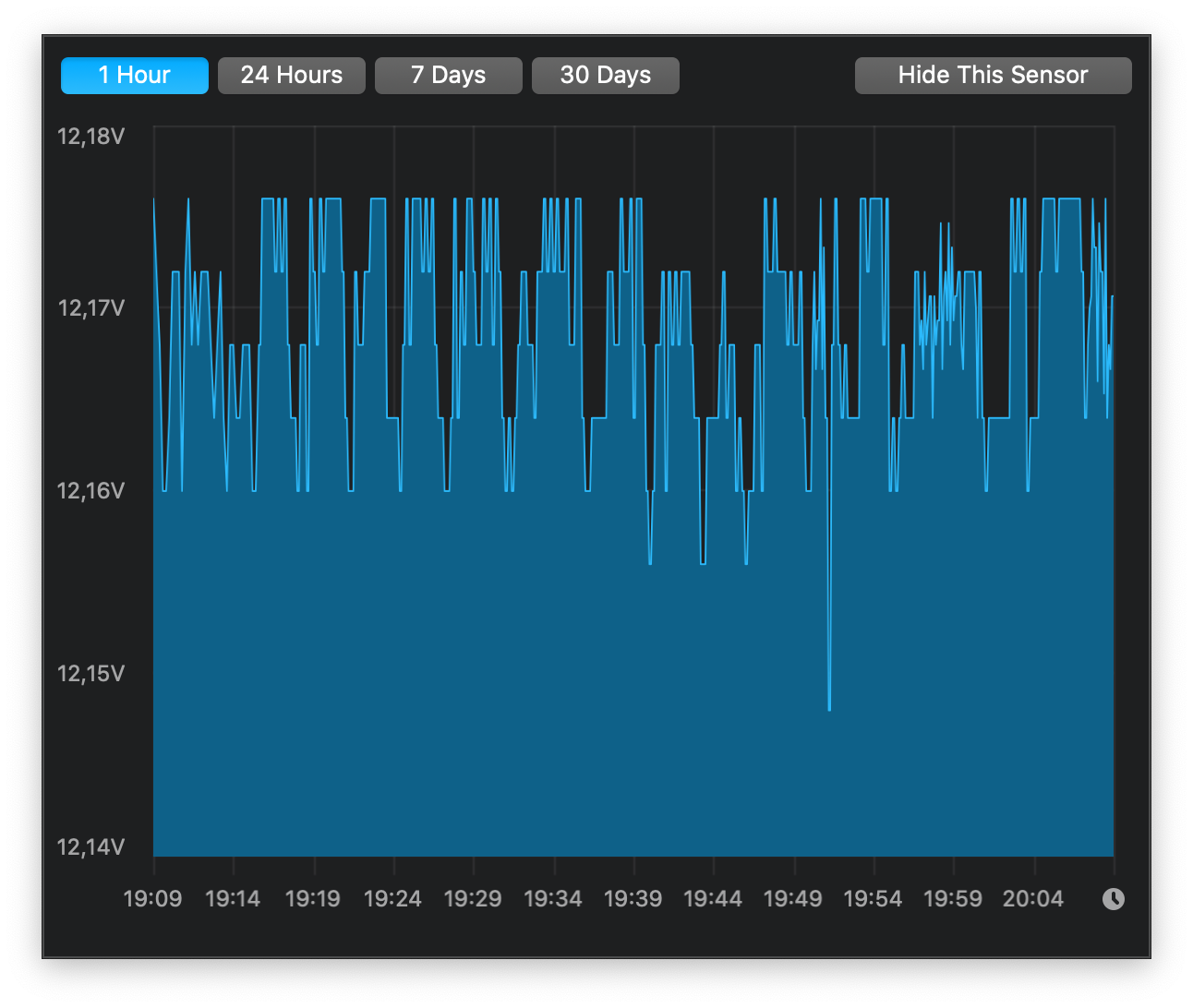This screenshot has width=1193, height=1008.
Task: Click the 19:09 time label
Action: pyautogui.click(x=153, y=899)
